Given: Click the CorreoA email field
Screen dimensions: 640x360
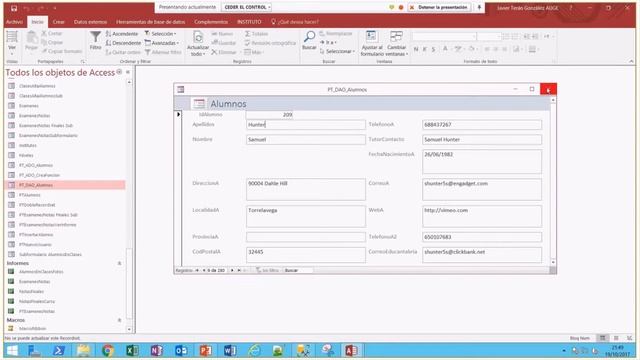Looking at the screenshot, I should coord(482,189).
